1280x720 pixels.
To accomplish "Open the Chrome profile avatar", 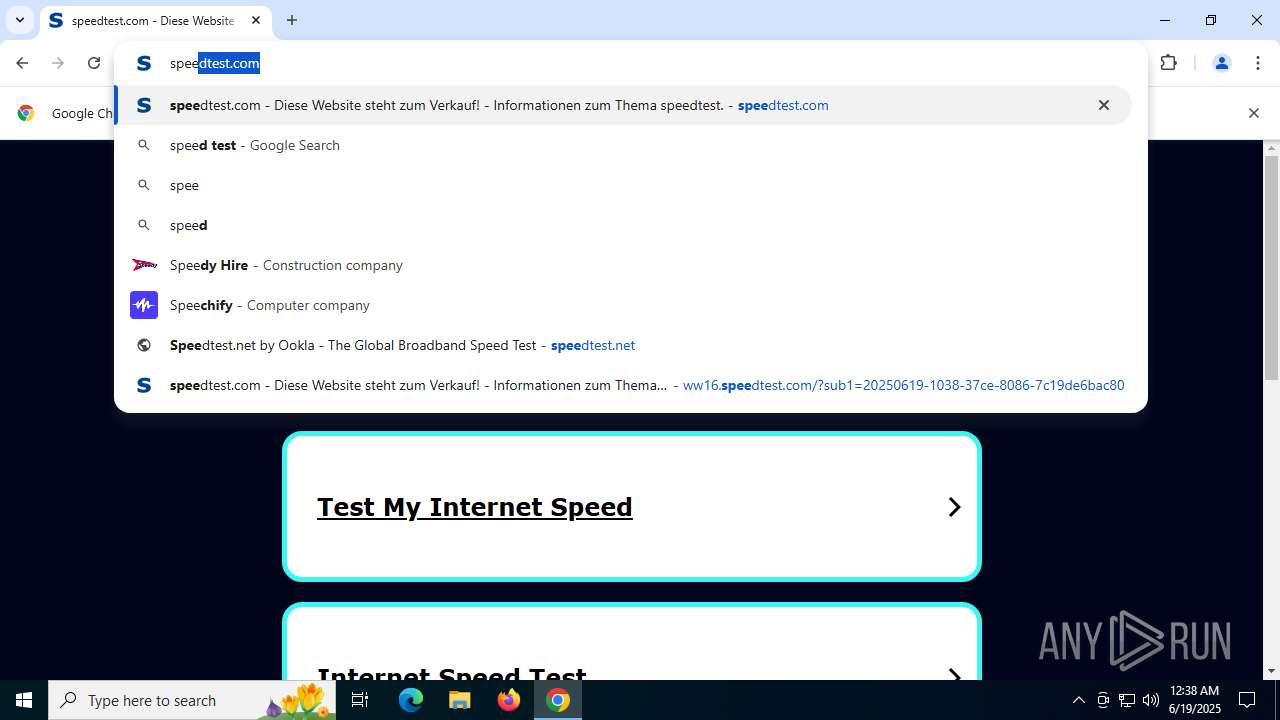I will (1221, 63).
